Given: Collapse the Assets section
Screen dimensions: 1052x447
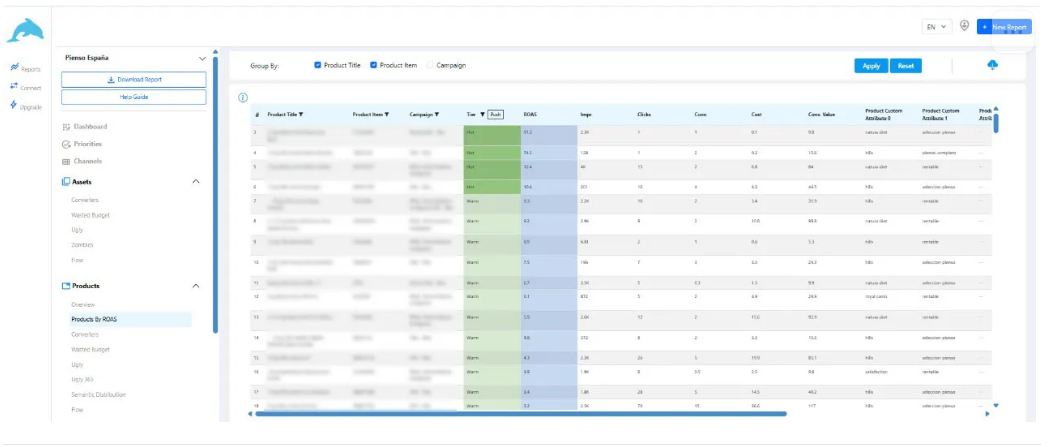Looking at the screenshot, I should [196, 182].
